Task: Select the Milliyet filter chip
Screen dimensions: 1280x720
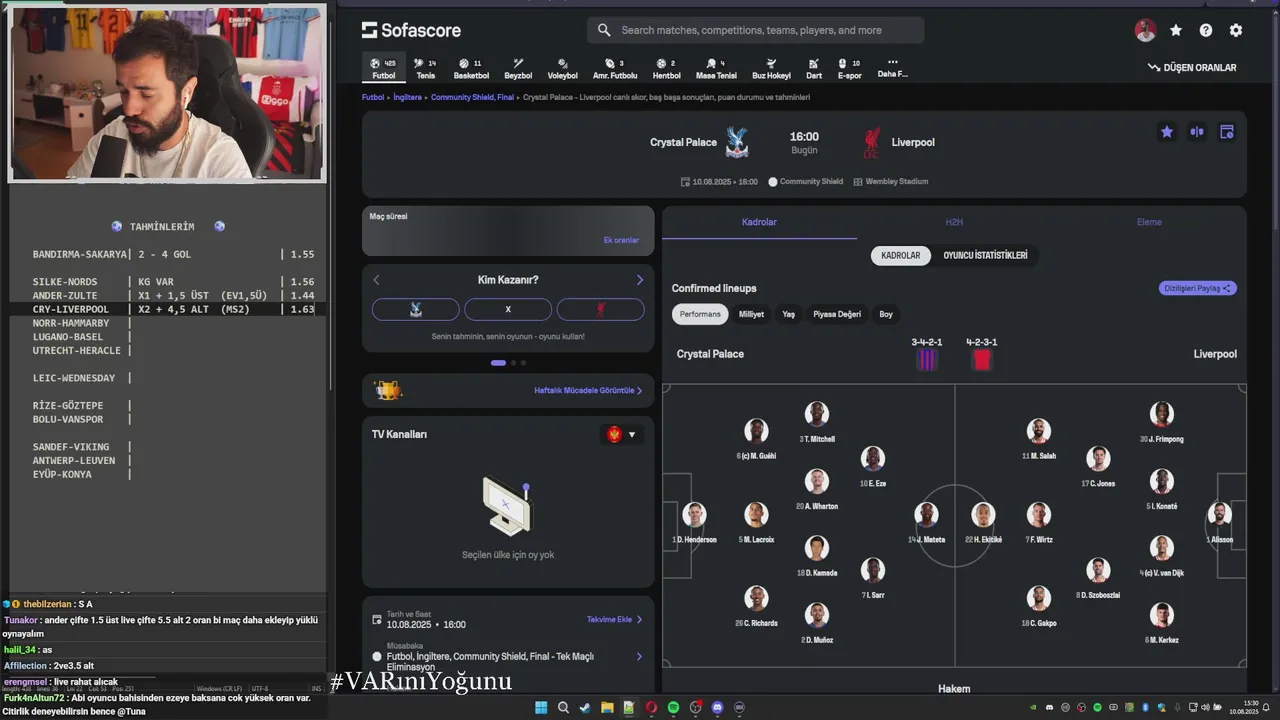Action: (751, 314)
